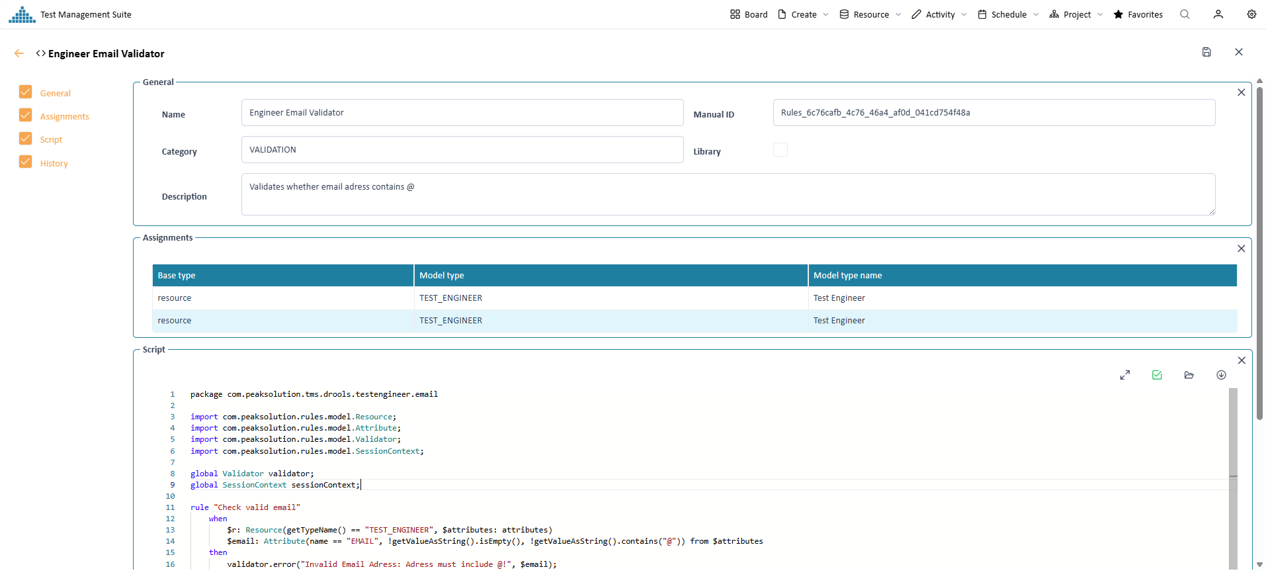1266x573 pixels.
Task: Click the Test Management Suite logo
Action: [21, 14]
